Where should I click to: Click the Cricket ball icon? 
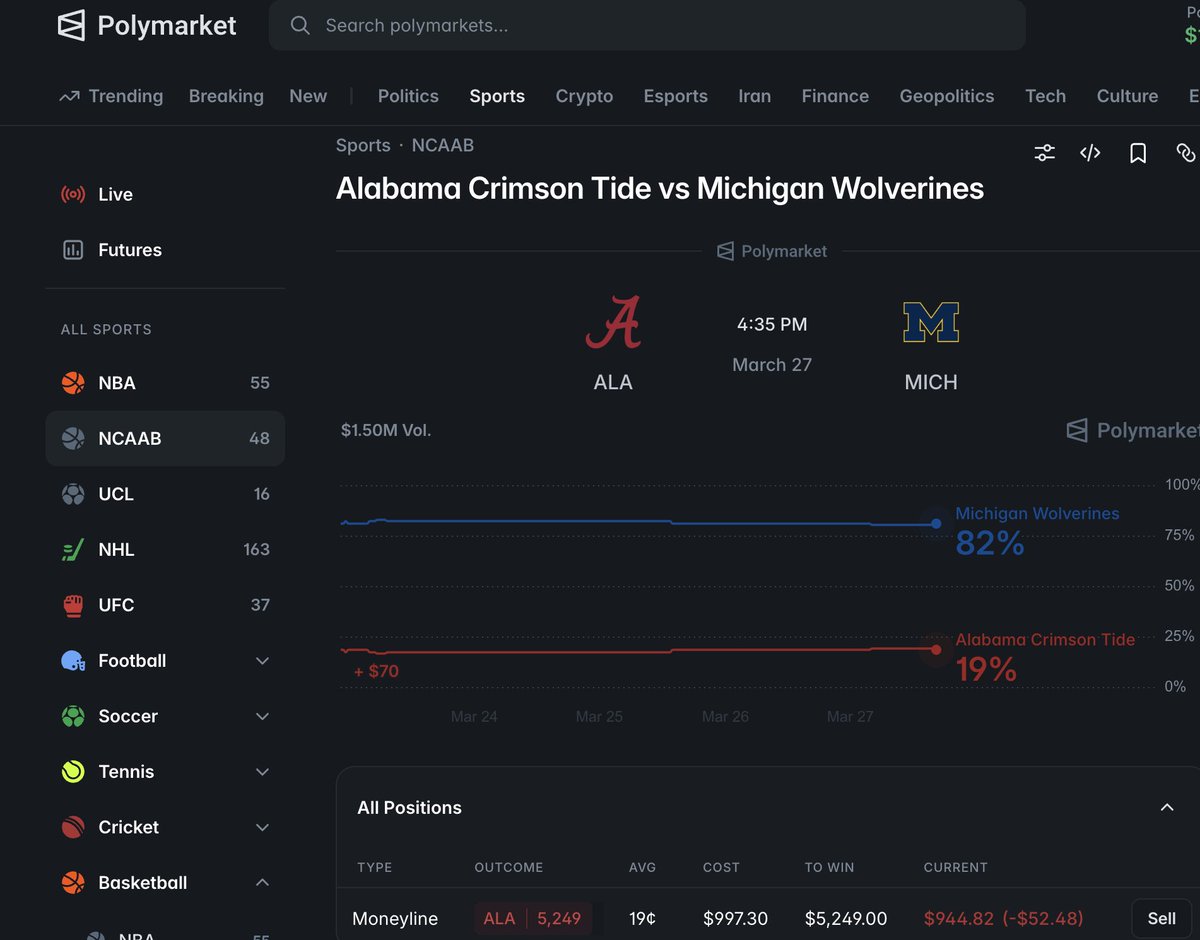click(73, 827)
